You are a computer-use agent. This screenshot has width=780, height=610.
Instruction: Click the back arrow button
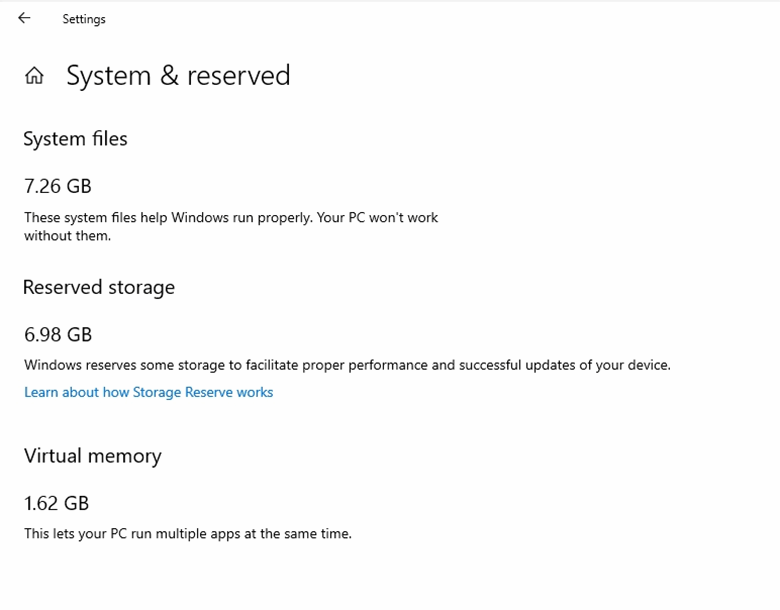24,18
